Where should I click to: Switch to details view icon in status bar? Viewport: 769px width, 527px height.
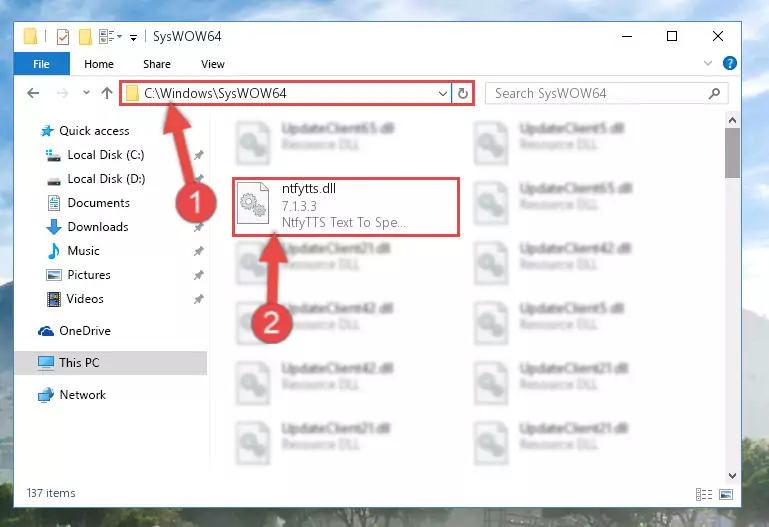(704, 494)
